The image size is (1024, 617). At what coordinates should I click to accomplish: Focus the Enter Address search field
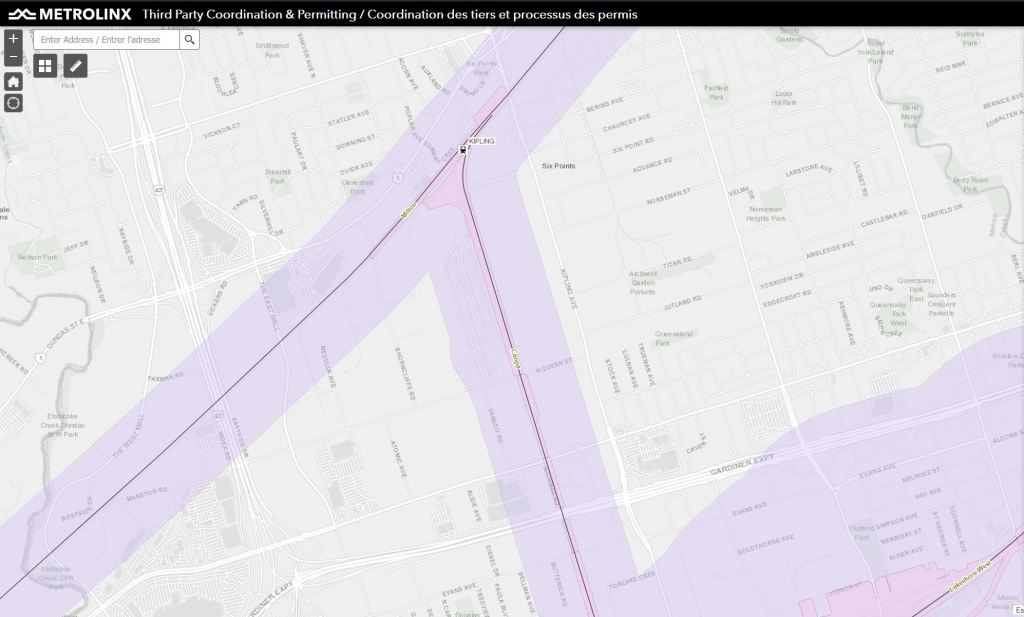107,39
